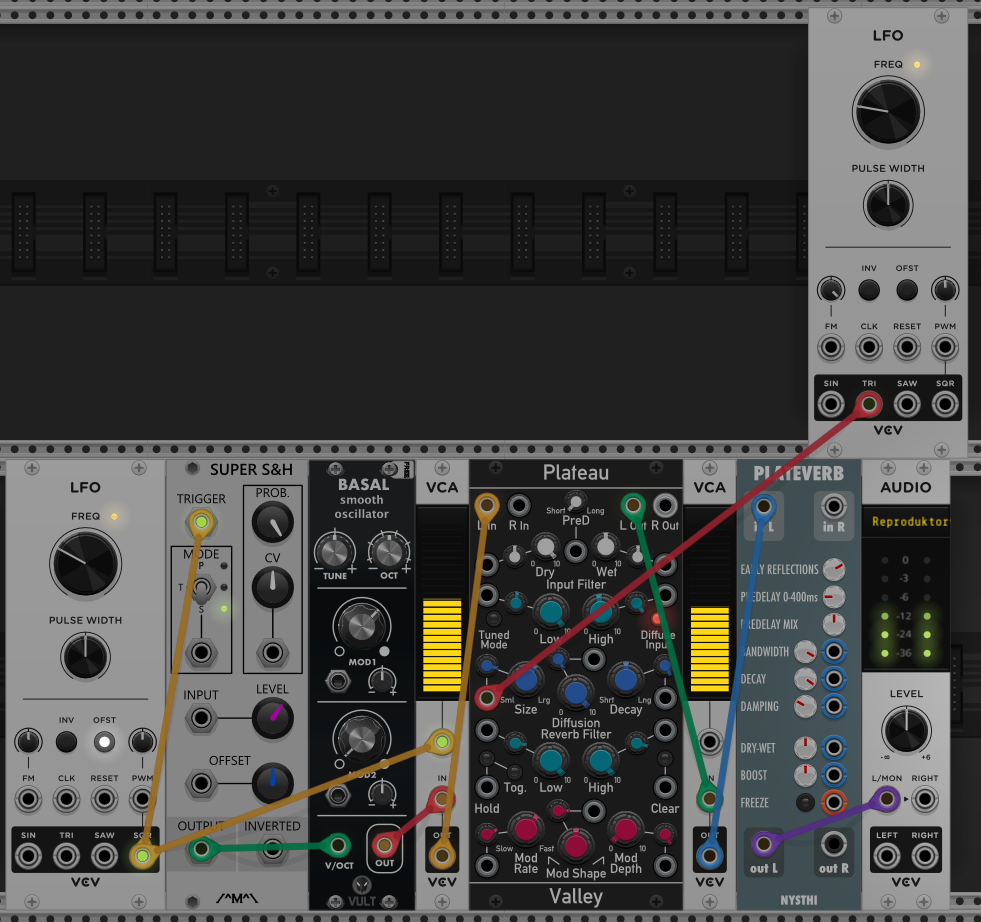The image size is (981, 922).
Task: Click the SQR output jack on upper-rack LFO
Action: pos(945,404)
